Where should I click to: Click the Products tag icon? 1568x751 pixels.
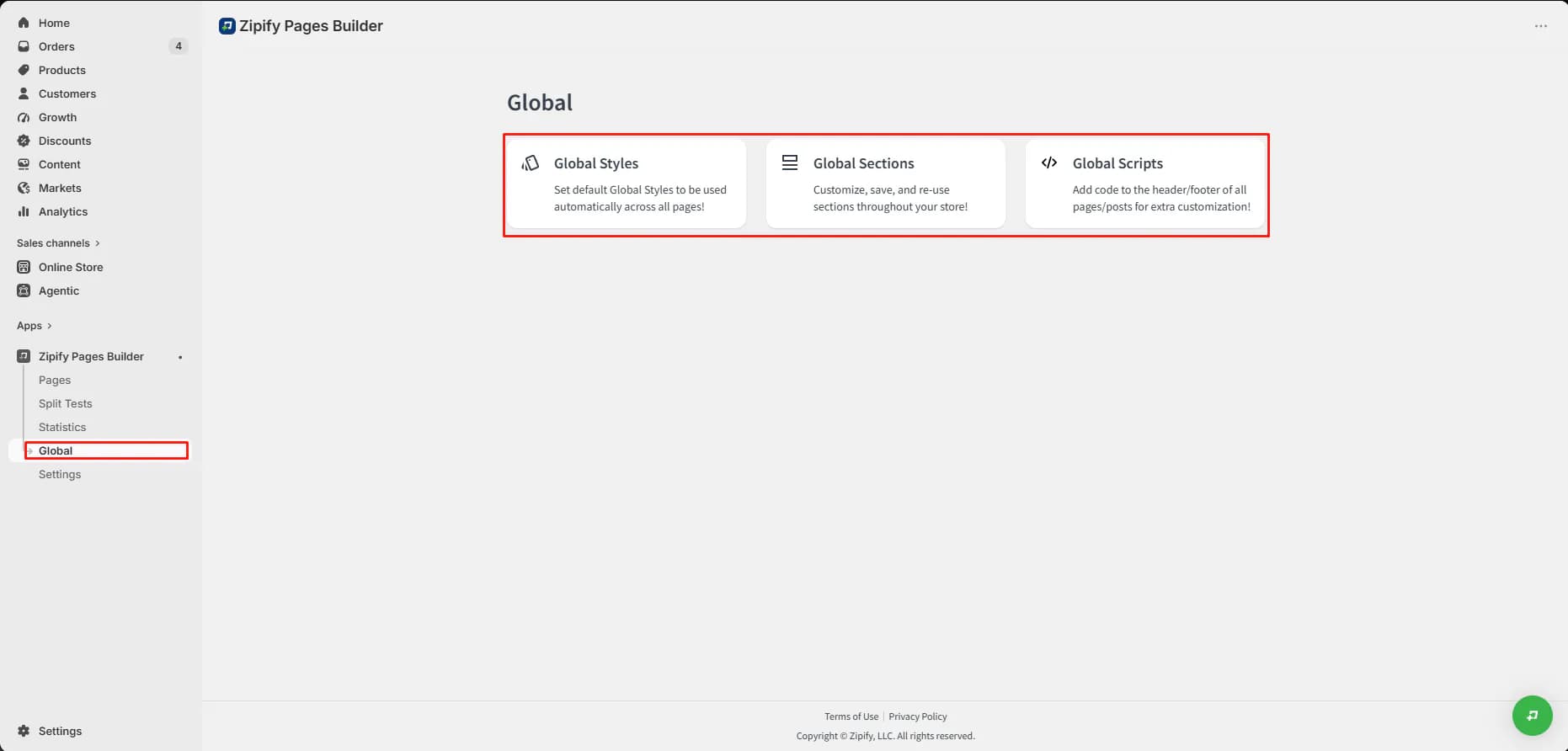pyautogui.click(x=24, y=70)
